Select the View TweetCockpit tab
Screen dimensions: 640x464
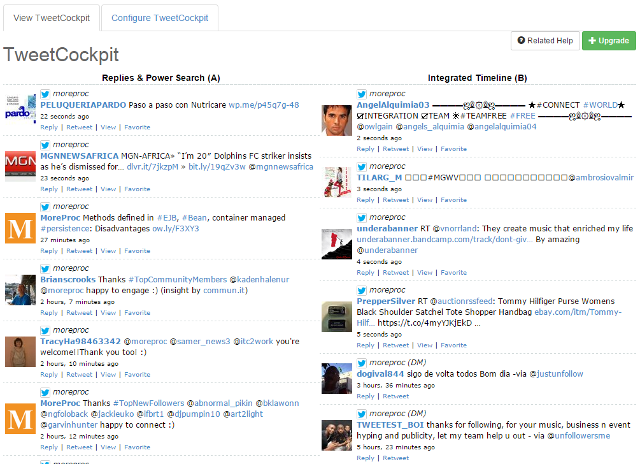pos(49,18)
